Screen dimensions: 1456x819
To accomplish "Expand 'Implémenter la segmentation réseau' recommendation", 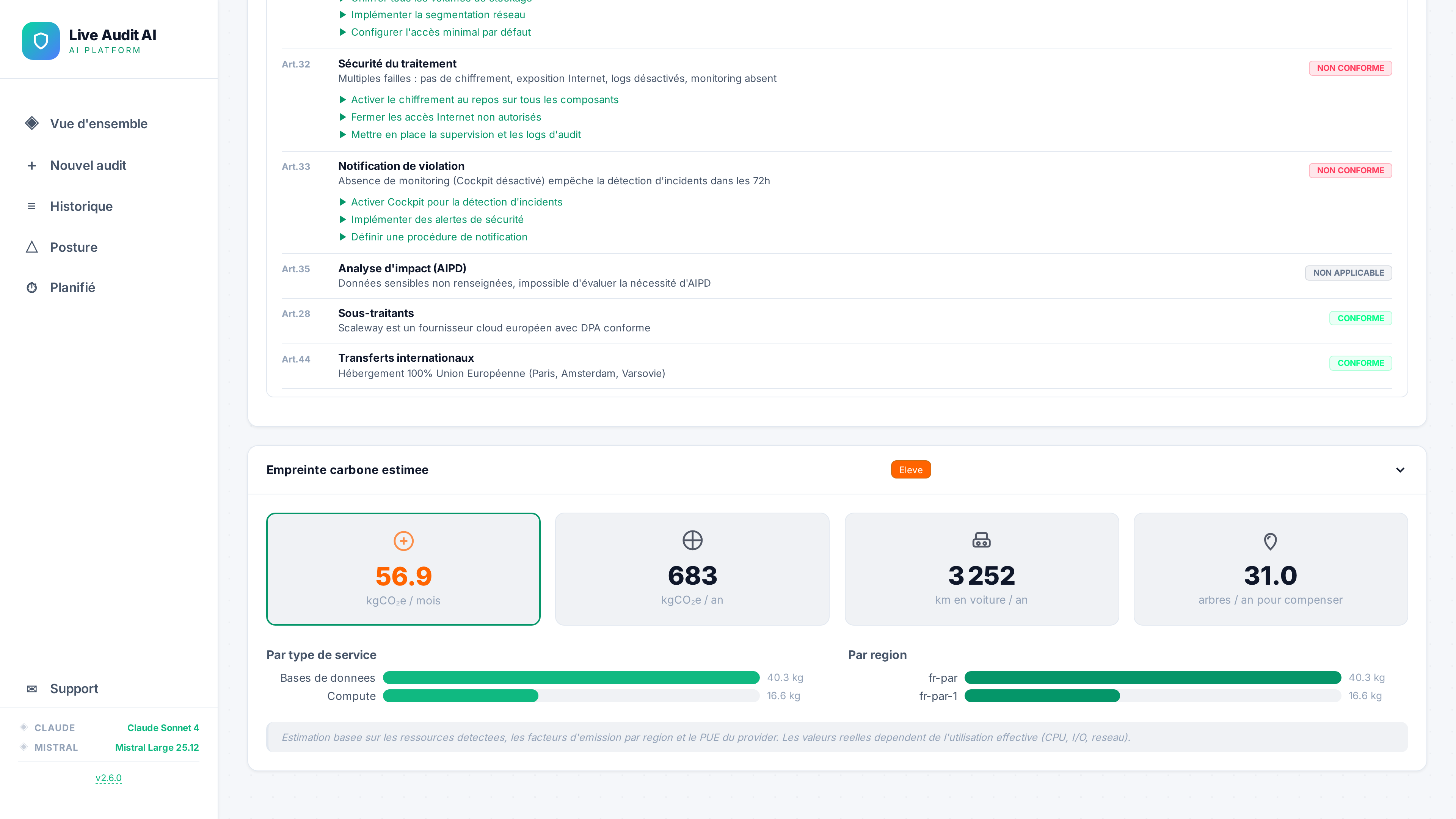I will (x=438, y=15).
